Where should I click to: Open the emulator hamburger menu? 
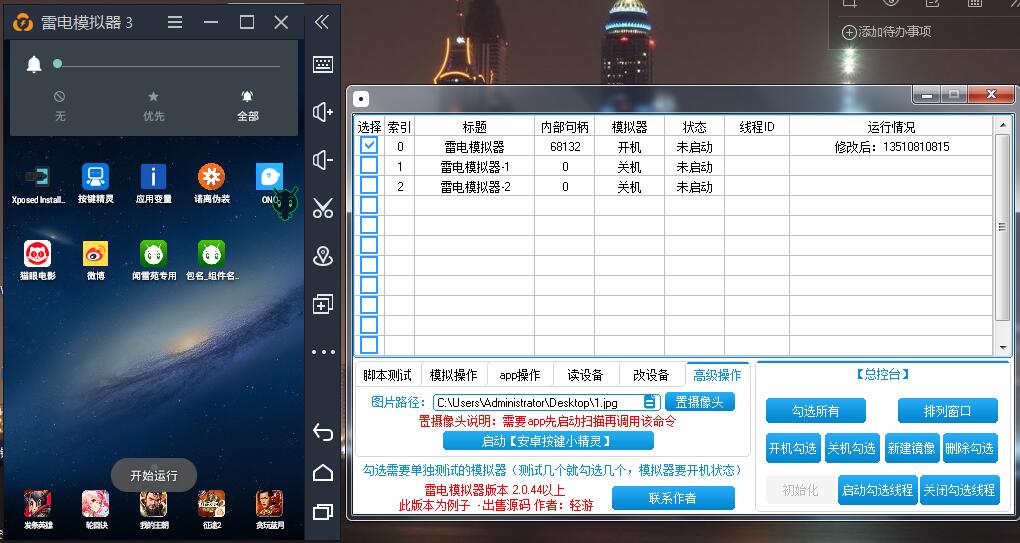click(175, 22)
